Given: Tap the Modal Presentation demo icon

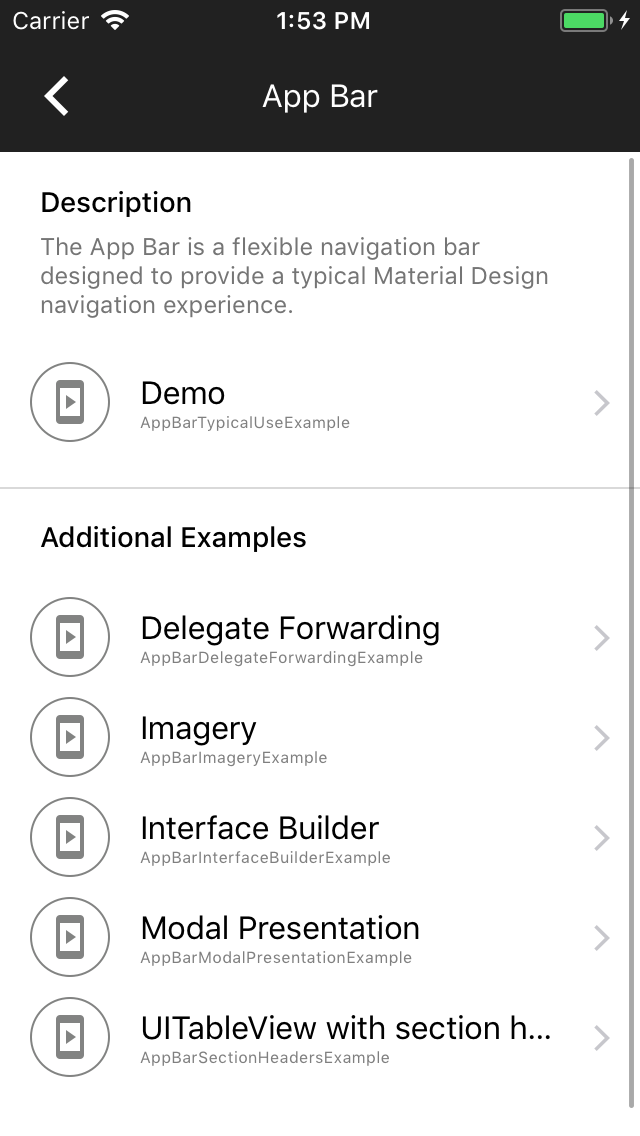Looking at the screenshot, I should tap(69, 937).
